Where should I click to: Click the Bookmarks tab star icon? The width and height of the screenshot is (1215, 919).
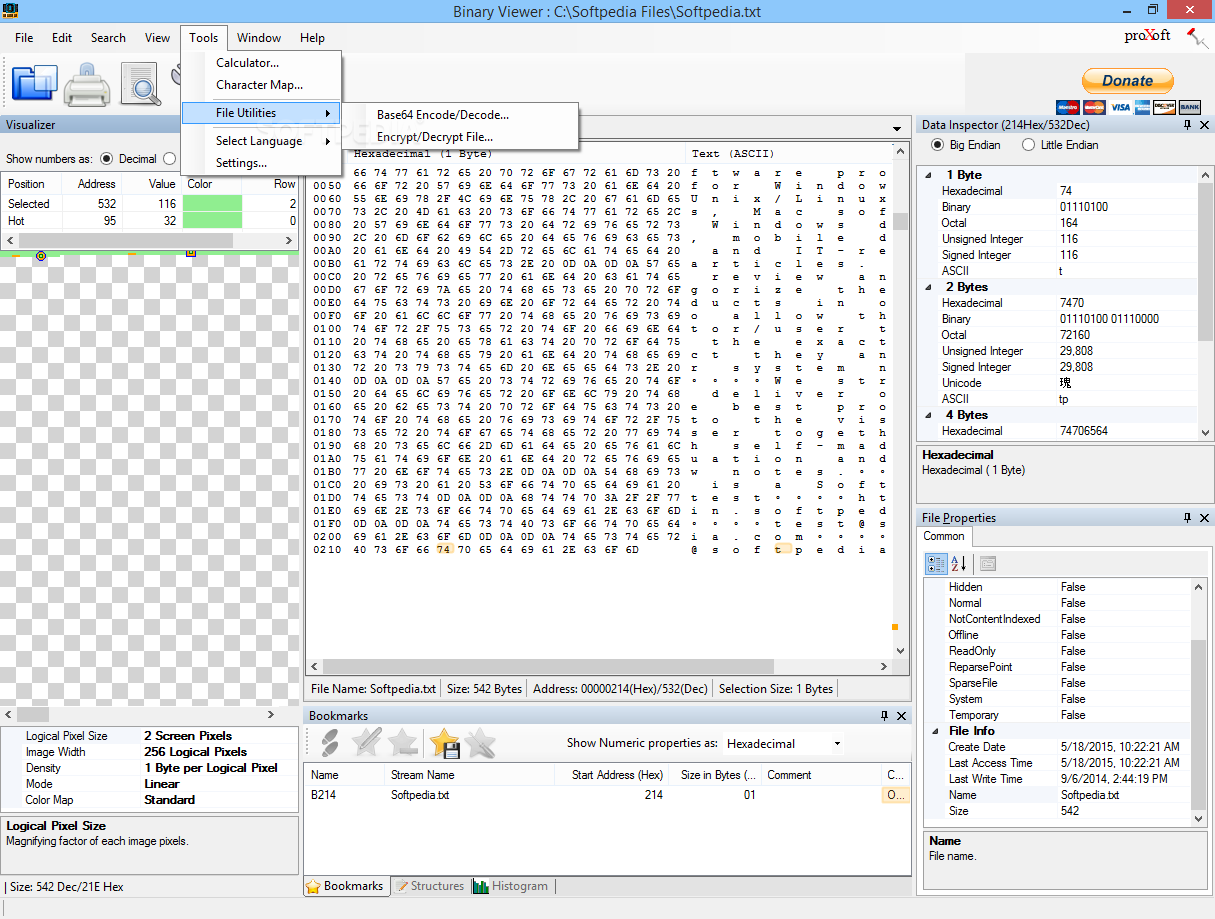pos(313,886)
